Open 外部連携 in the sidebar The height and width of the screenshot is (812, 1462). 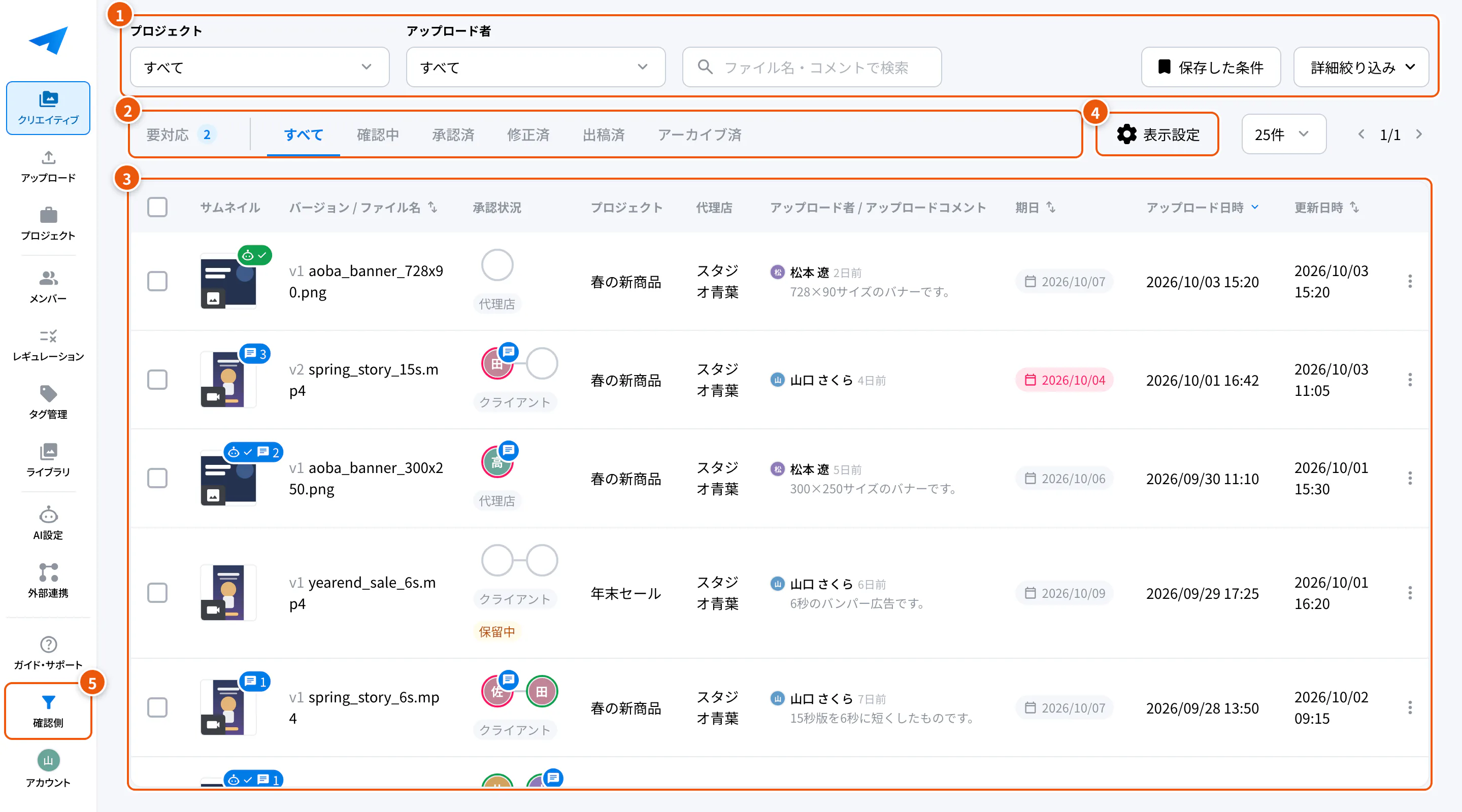(x=48, y=581)
